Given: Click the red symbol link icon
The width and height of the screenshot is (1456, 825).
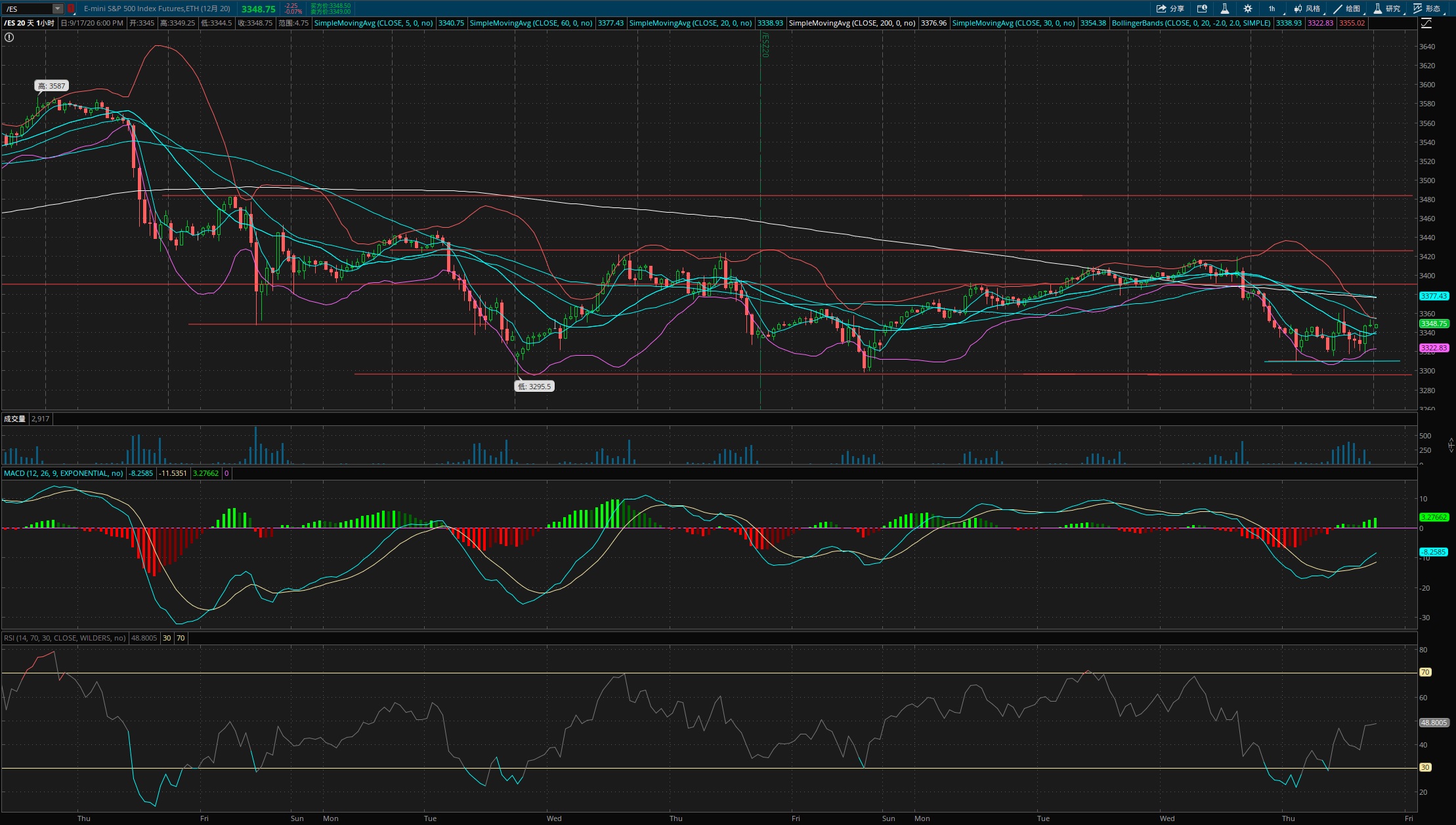Looking at the screenshot, I should pos(71,9).
